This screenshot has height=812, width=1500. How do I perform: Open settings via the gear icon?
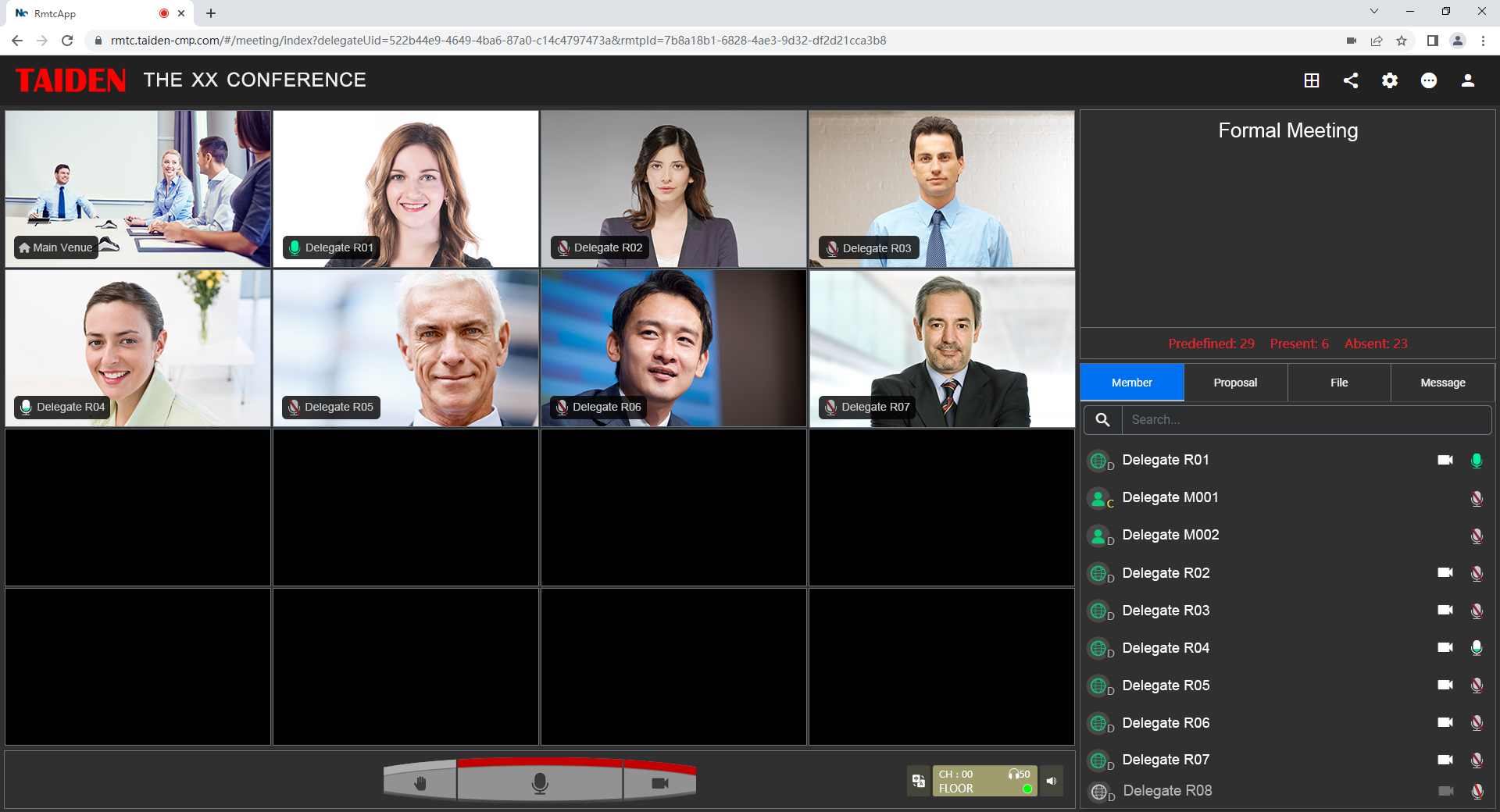coord(1390,80)
